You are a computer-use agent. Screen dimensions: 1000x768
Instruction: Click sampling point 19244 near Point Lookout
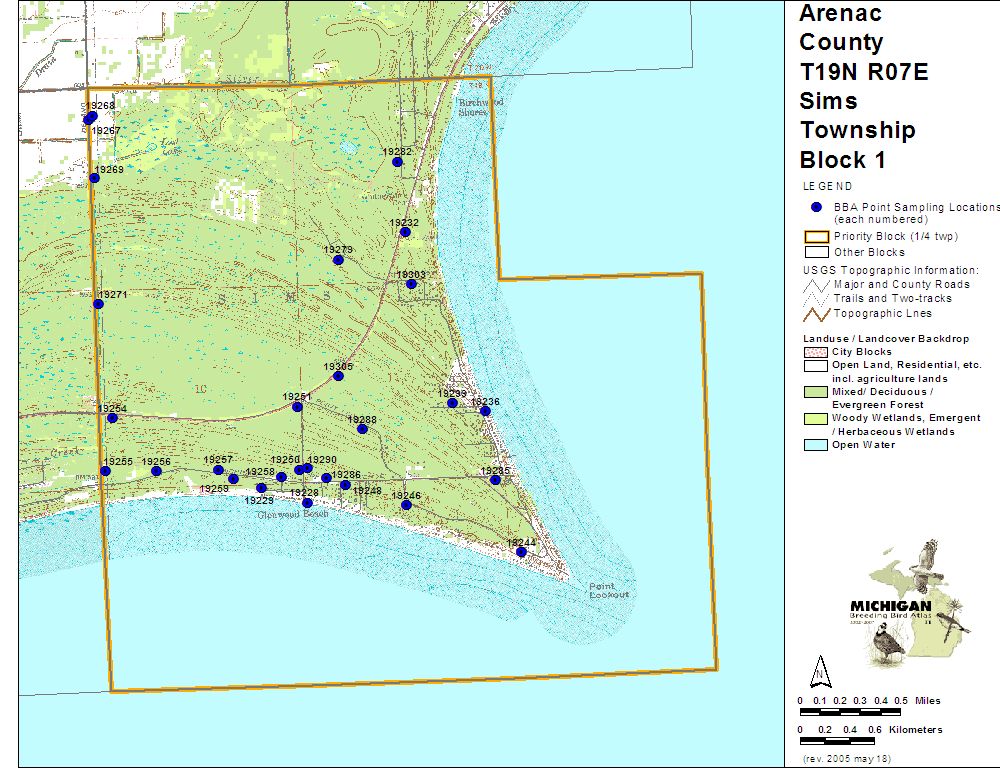pos(521,552)
